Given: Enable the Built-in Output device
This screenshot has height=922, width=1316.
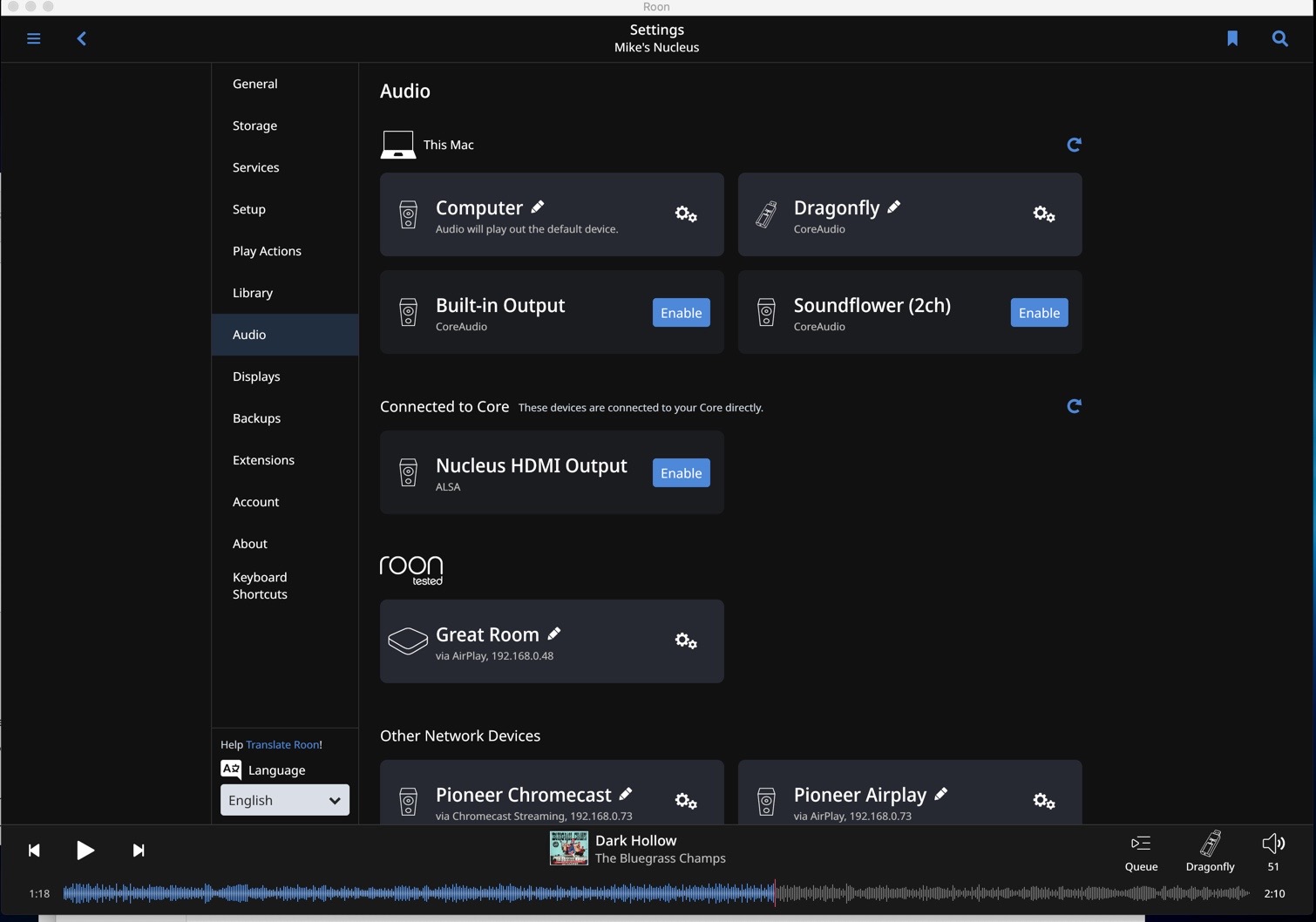Looking at the screenshot, I should [682, 313].
